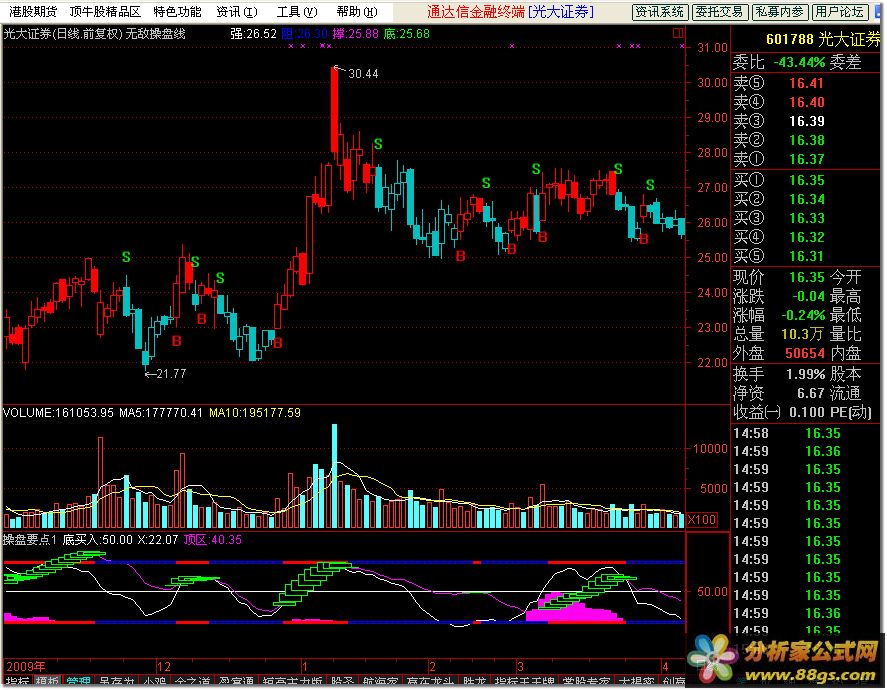Click the 收益 0.100 value
The image size is (887, 690).
[x=807, y=412]
